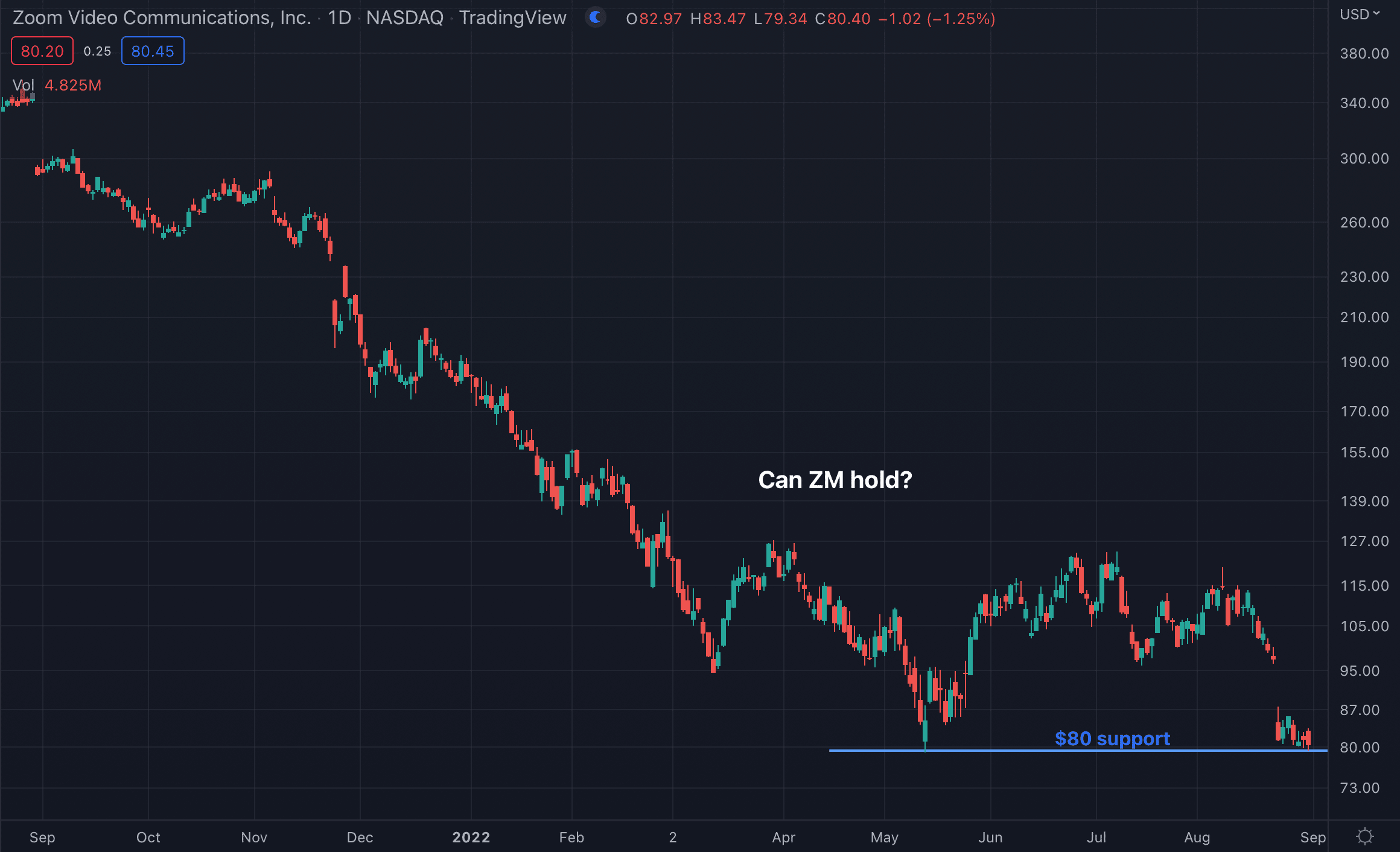1400x852 pixels.
Task: Click the 300.00 price scale label
Action: point(1364,159)
